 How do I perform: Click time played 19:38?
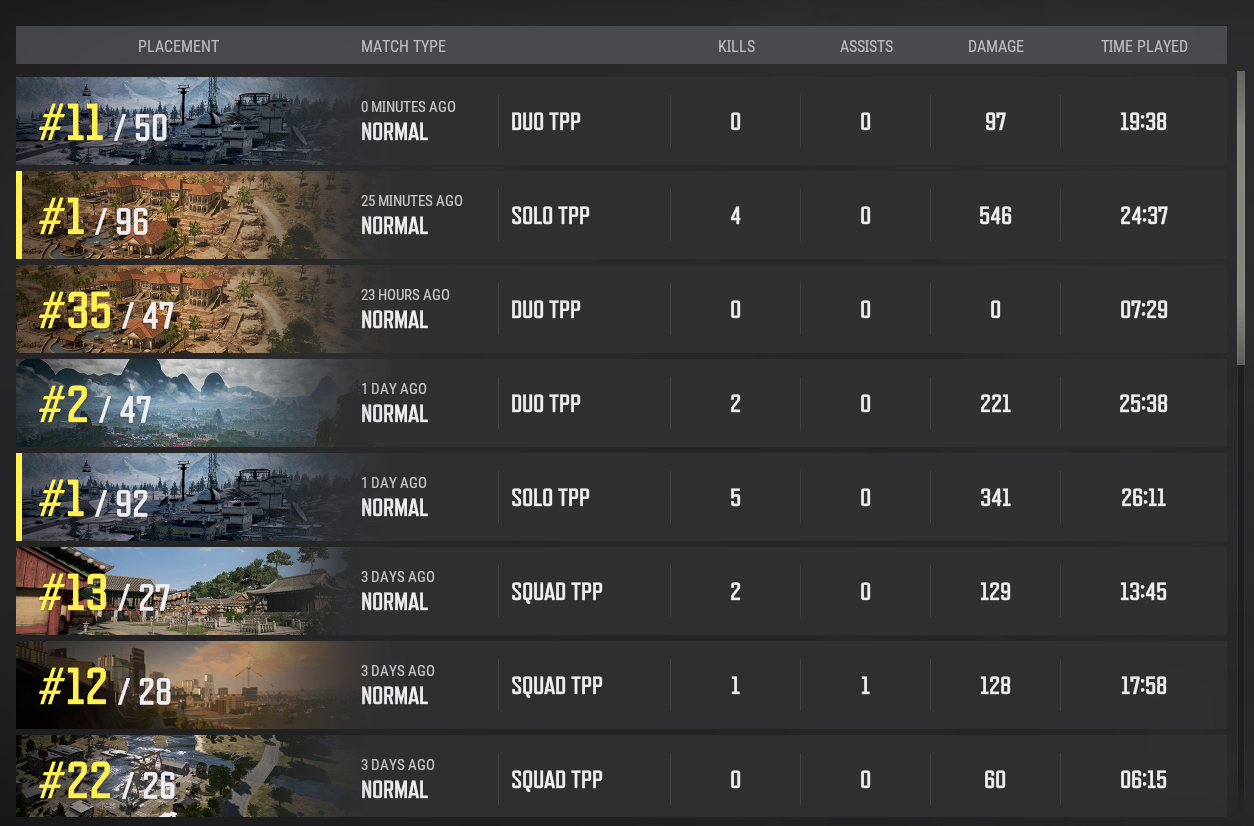(1144, 122)
